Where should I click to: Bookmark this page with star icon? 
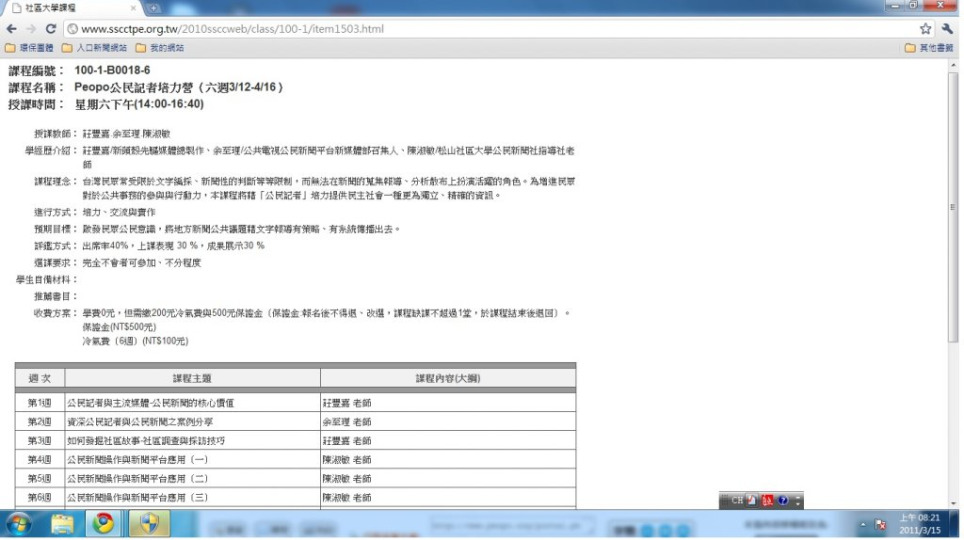(x=926, y=29)
